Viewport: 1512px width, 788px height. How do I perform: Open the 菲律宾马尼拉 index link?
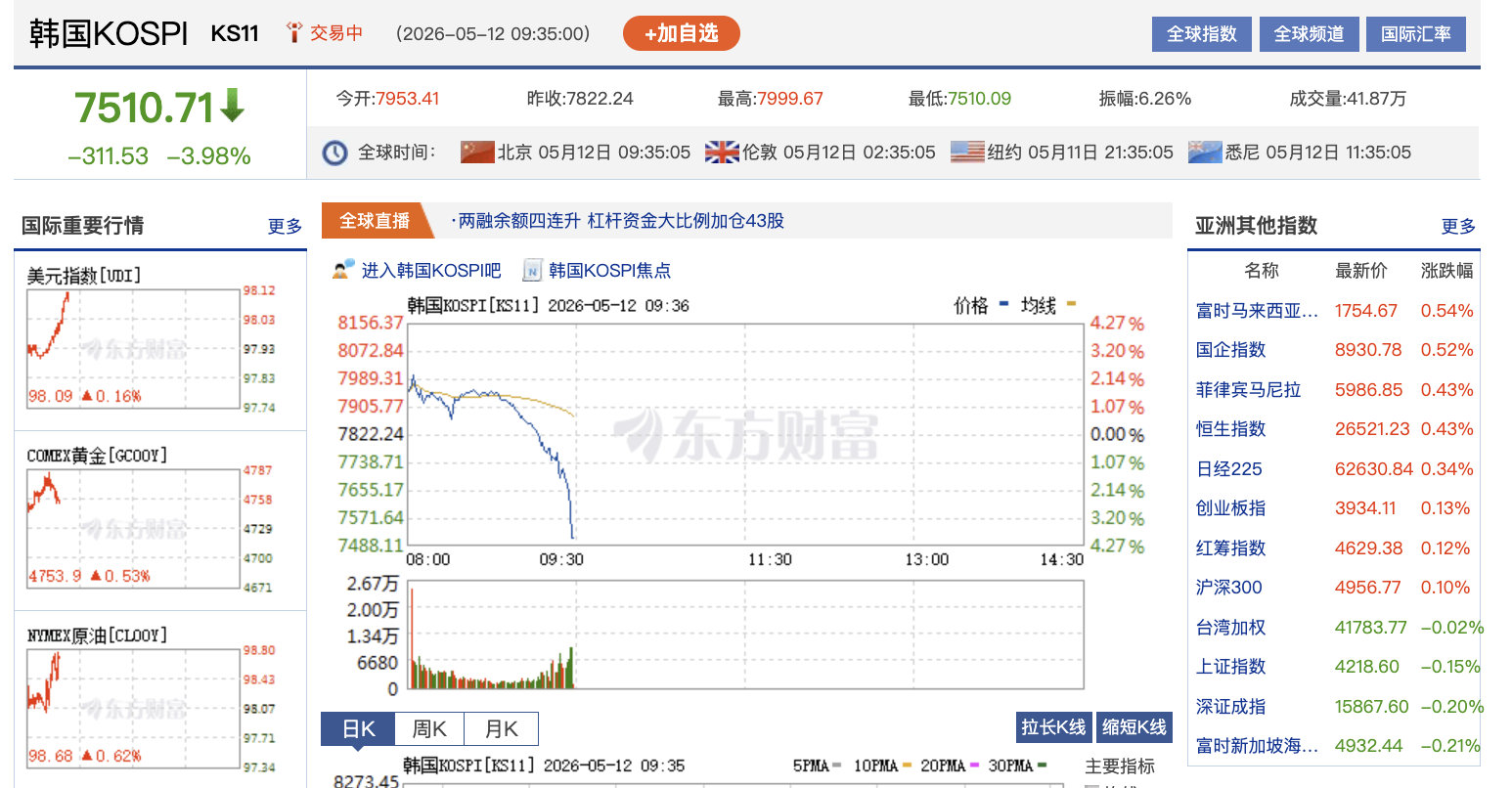(x=1248, y=390)
